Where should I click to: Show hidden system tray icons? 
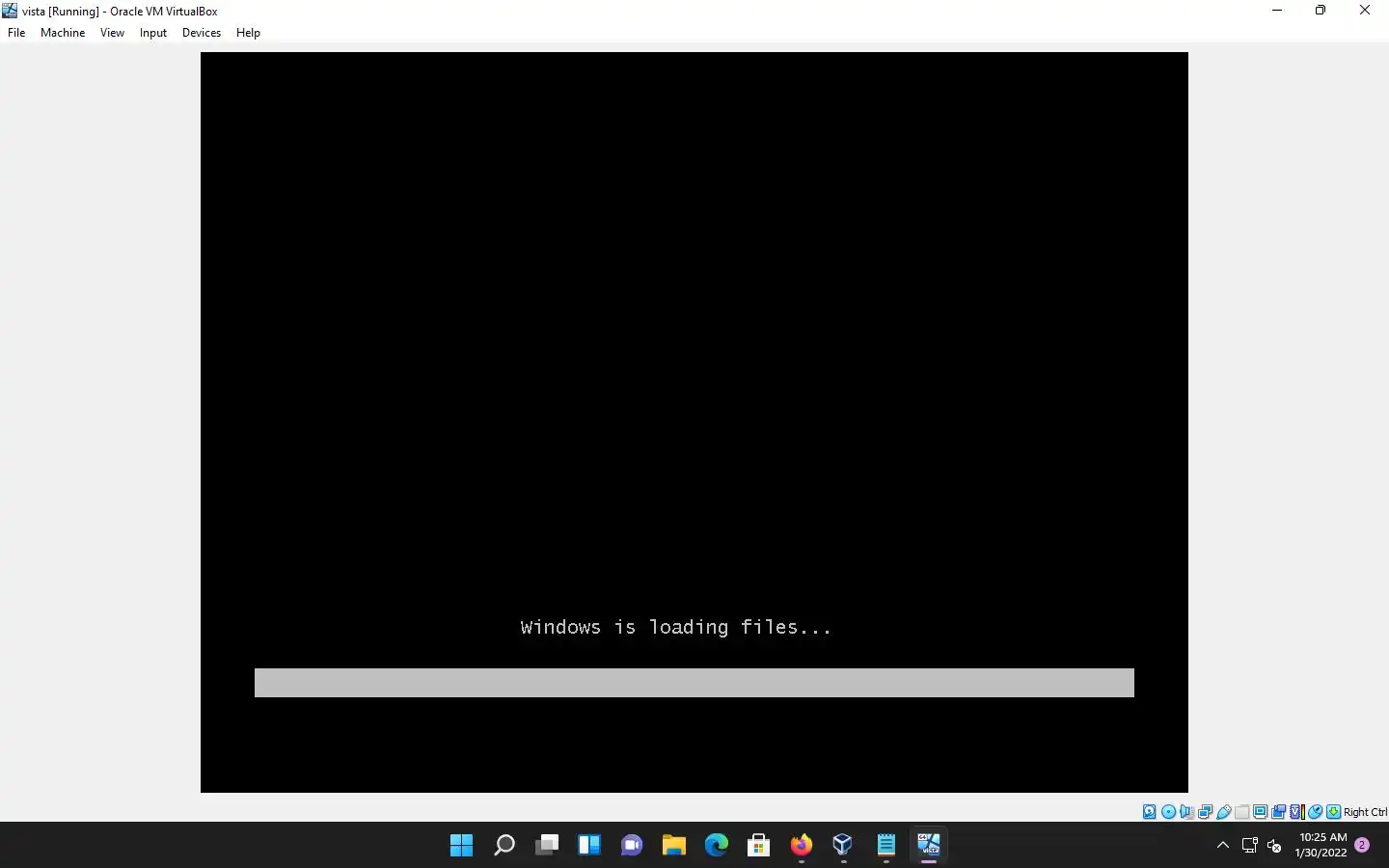[x=1223, y=846]
